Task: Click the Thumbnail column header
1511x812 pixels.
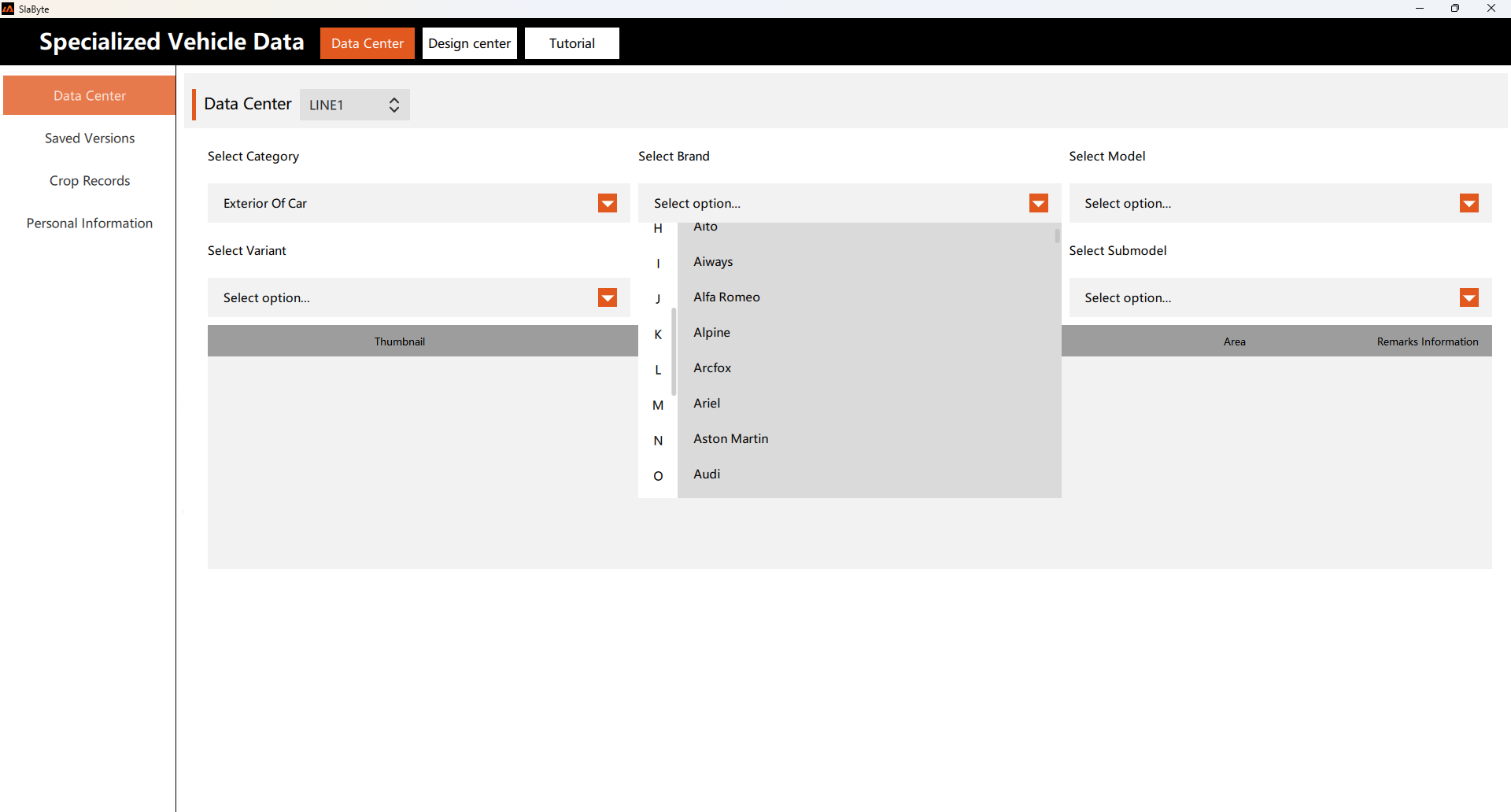Action: point(400,341)
